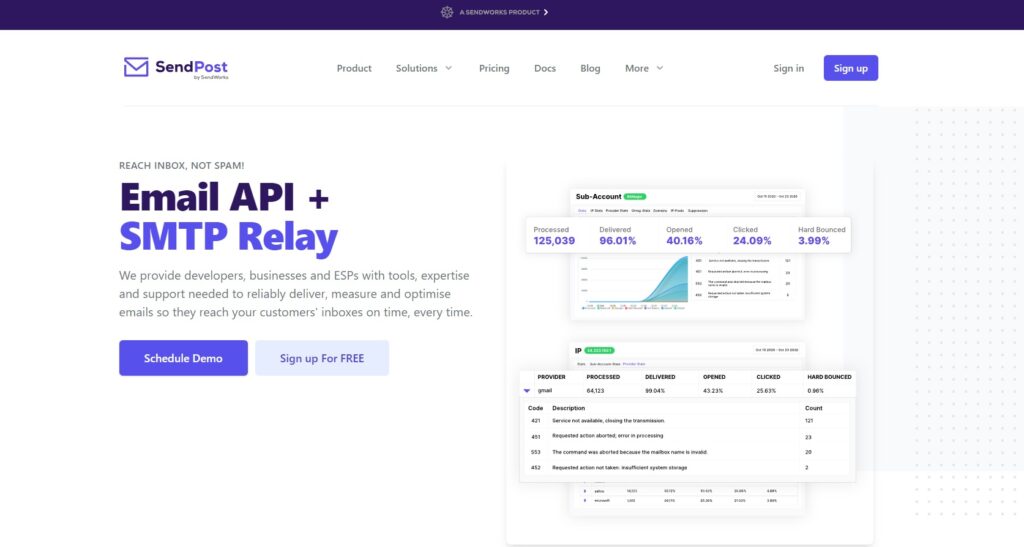The width and height of the screenshot is (1024, 547).
Task: Click the 43.23% opened value
Action: [x=713, y=391]
